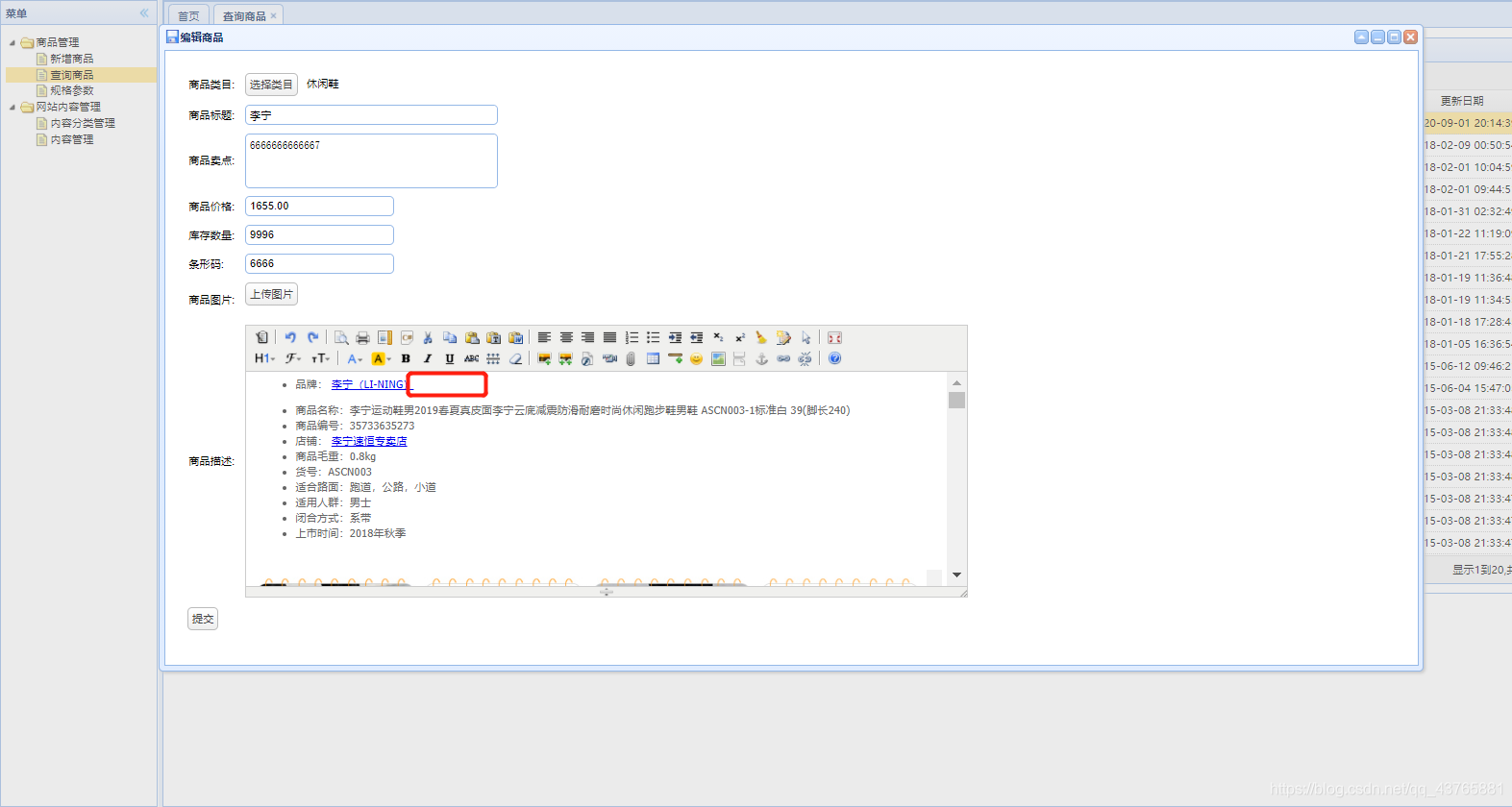Insert a numbered list

[632, 337]
